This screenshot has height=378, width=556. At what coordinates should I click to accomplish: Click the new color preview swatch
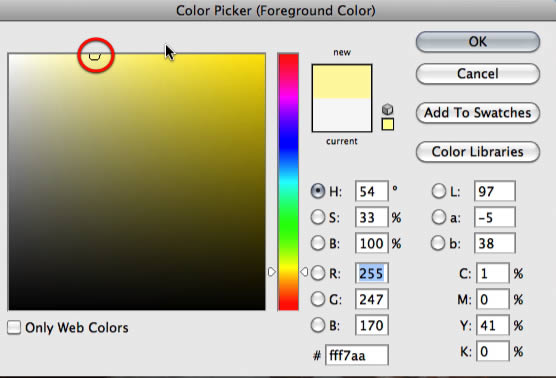click(342, 82)
